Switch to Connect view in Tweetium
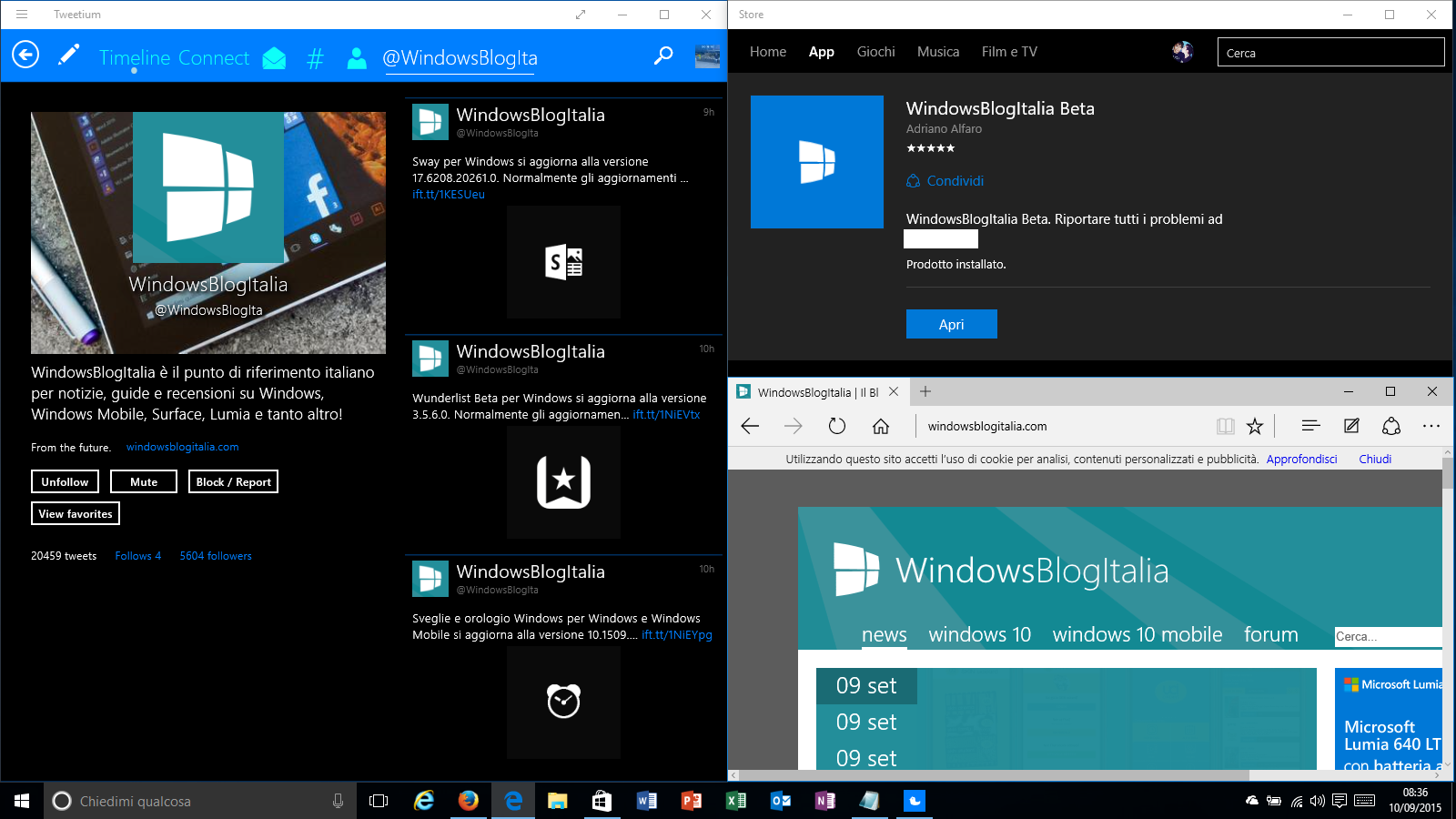Screen dimensions: 1456x819 point(213,57)
